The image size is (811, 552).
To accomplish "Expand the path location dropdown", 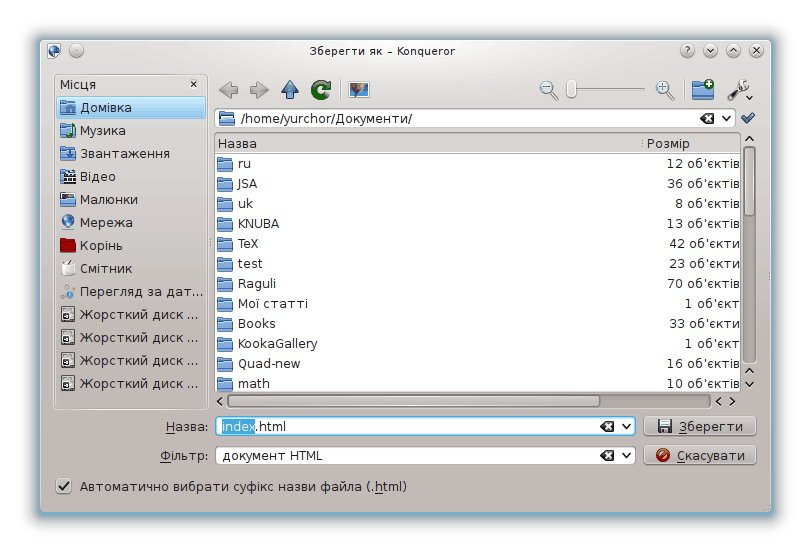I will (x=727, y=119).
